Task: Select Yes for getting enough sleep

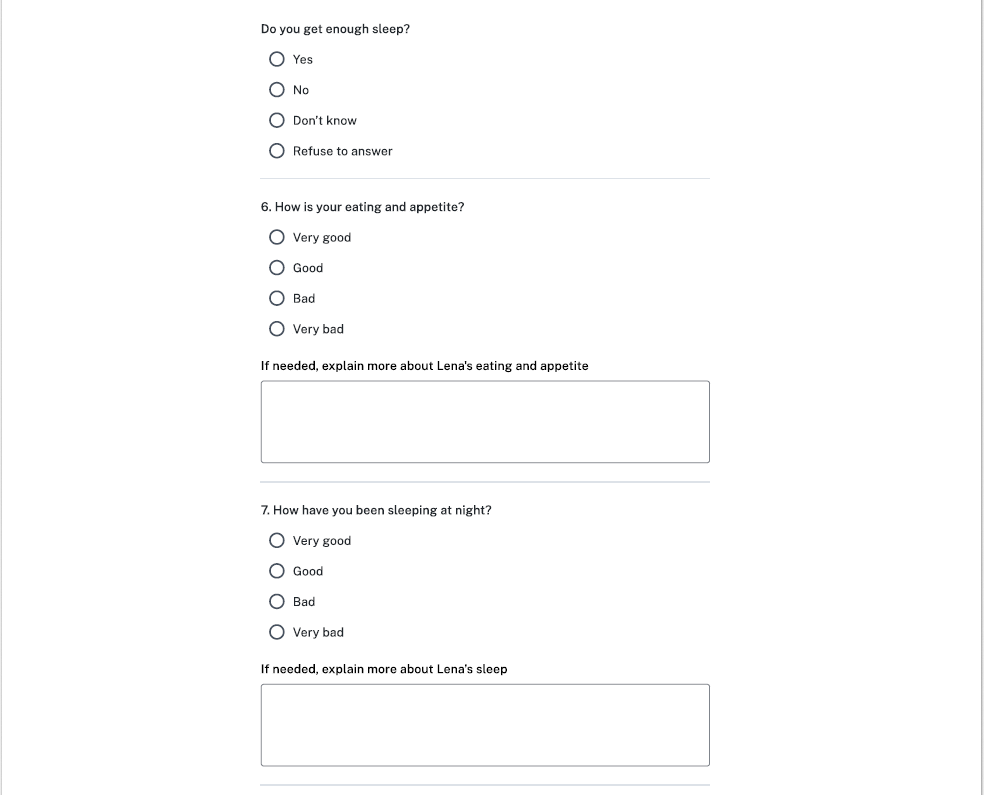Action: tap(277, 59)
